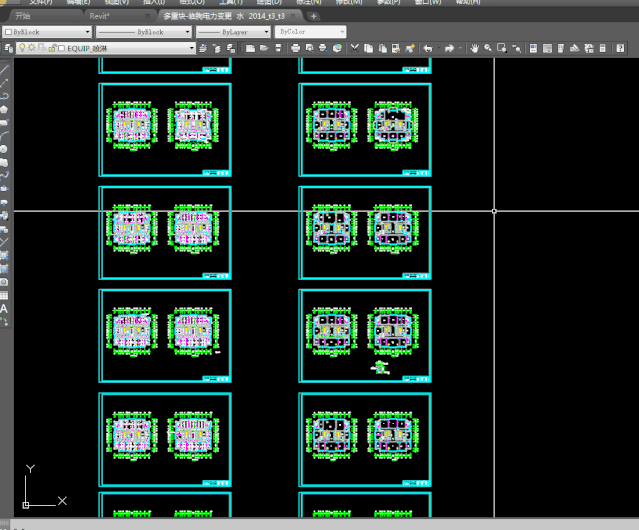Switch to the Revit* drawing tab

pyautogui.click(x=99, y=16)
